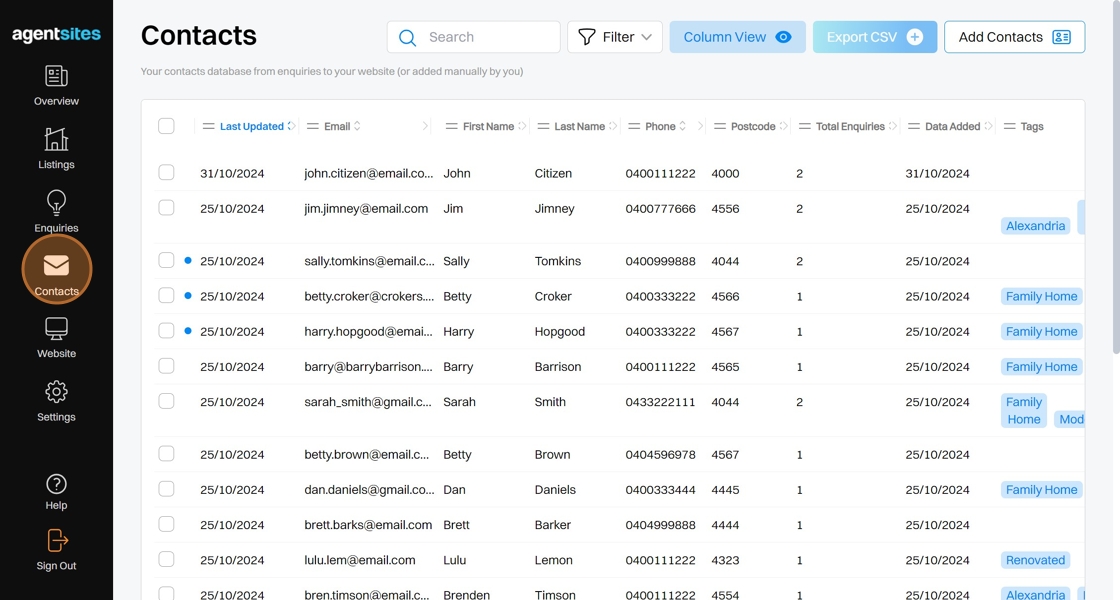Click the plus icon on Export CSV

[x=915, y=37]
